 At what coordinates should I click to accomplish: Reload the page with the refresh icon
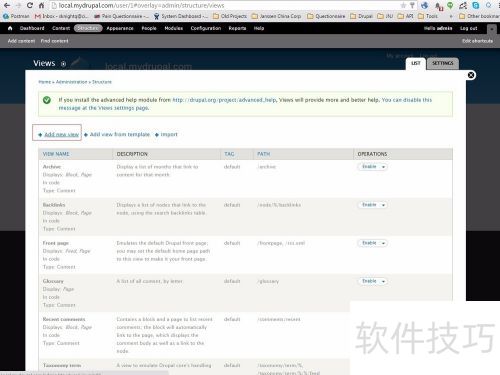pos(30,5)
